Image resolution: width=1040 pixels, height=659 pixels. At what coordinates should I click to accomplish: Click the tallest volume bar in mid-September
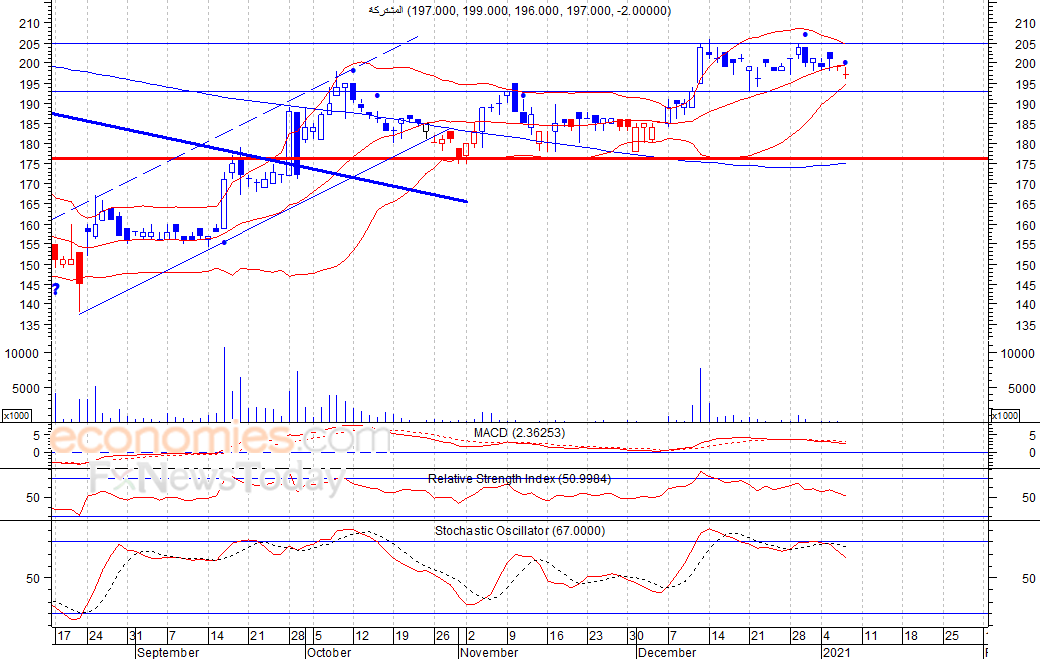(224, 385)
